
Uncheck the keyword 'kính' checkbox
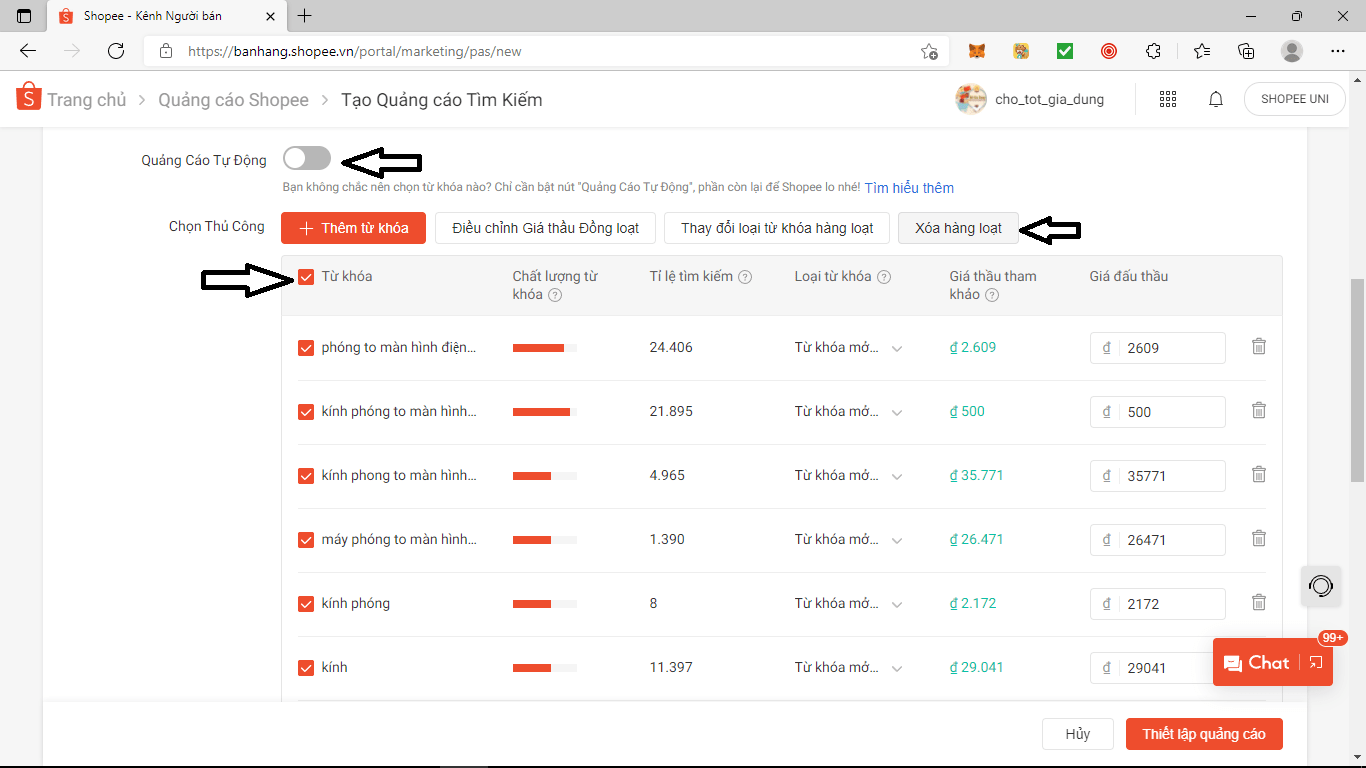coord(306,667)
